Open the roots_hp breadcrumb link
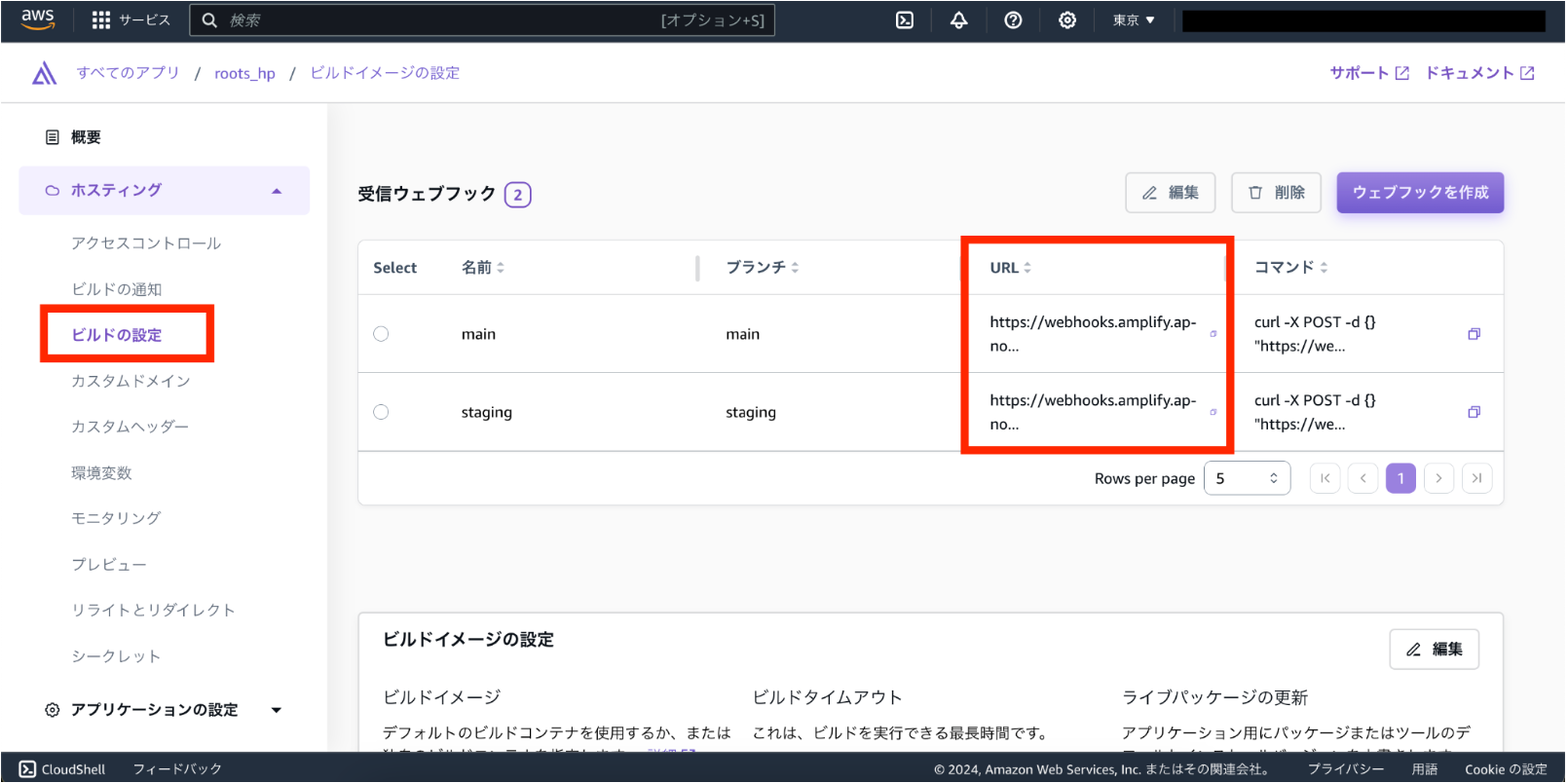The width and height of the screenshot is (1568, 783). pyautogui.click(x=244, y=74)
